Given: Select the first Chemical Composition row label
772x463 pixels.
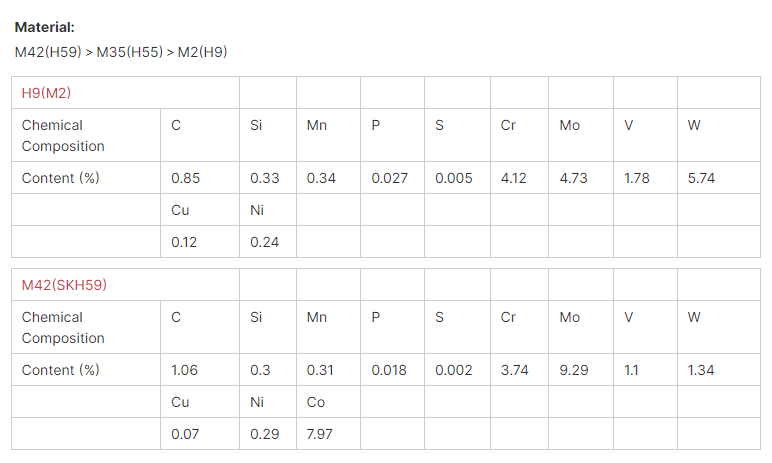Looking at the screenshot, I should tap(63, 135).
